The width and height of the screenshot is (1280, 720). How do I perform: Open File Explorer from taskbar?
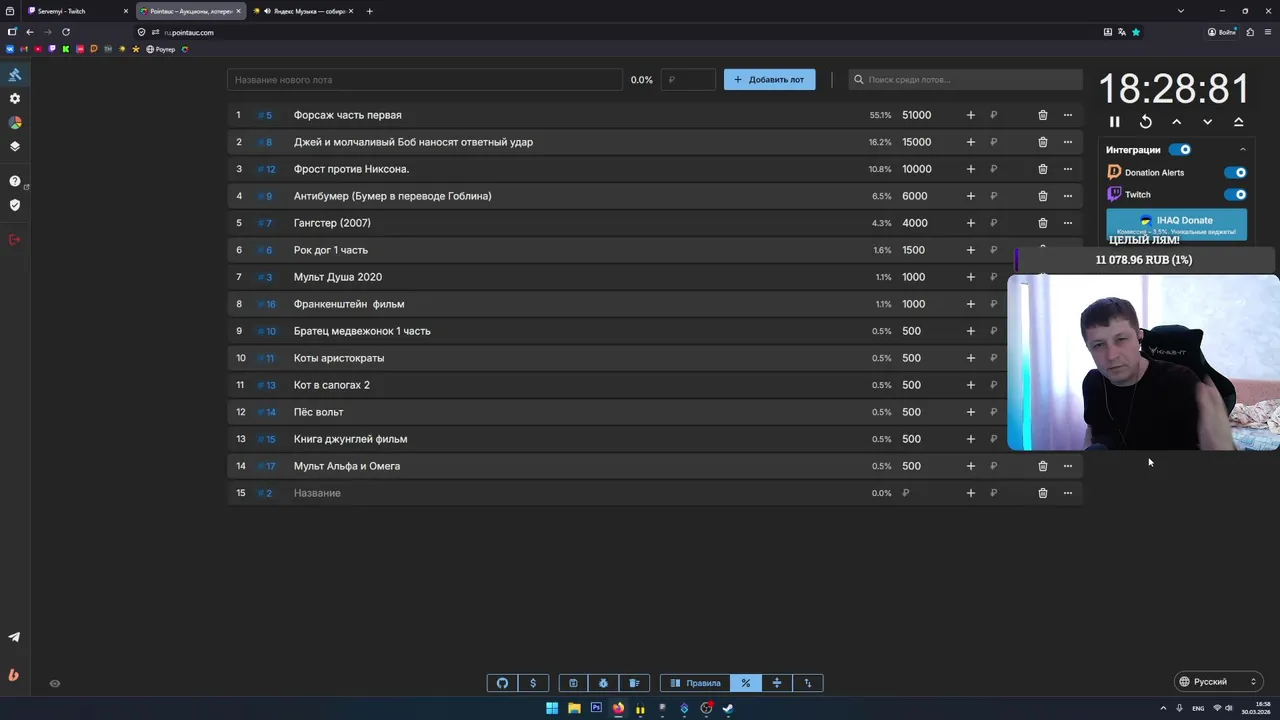point(574,708)
